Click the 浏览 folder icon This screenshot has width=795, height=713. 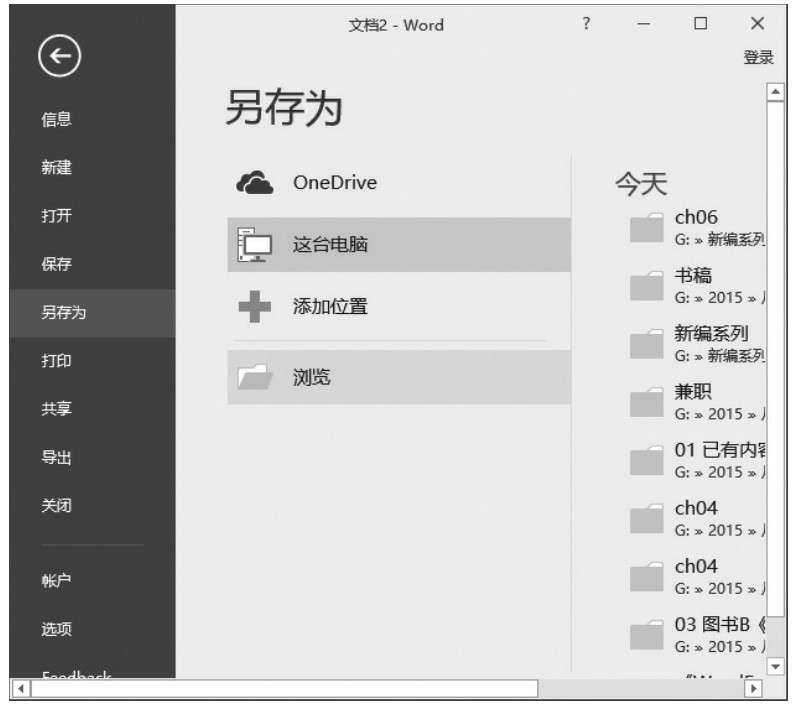click(254, 377)
